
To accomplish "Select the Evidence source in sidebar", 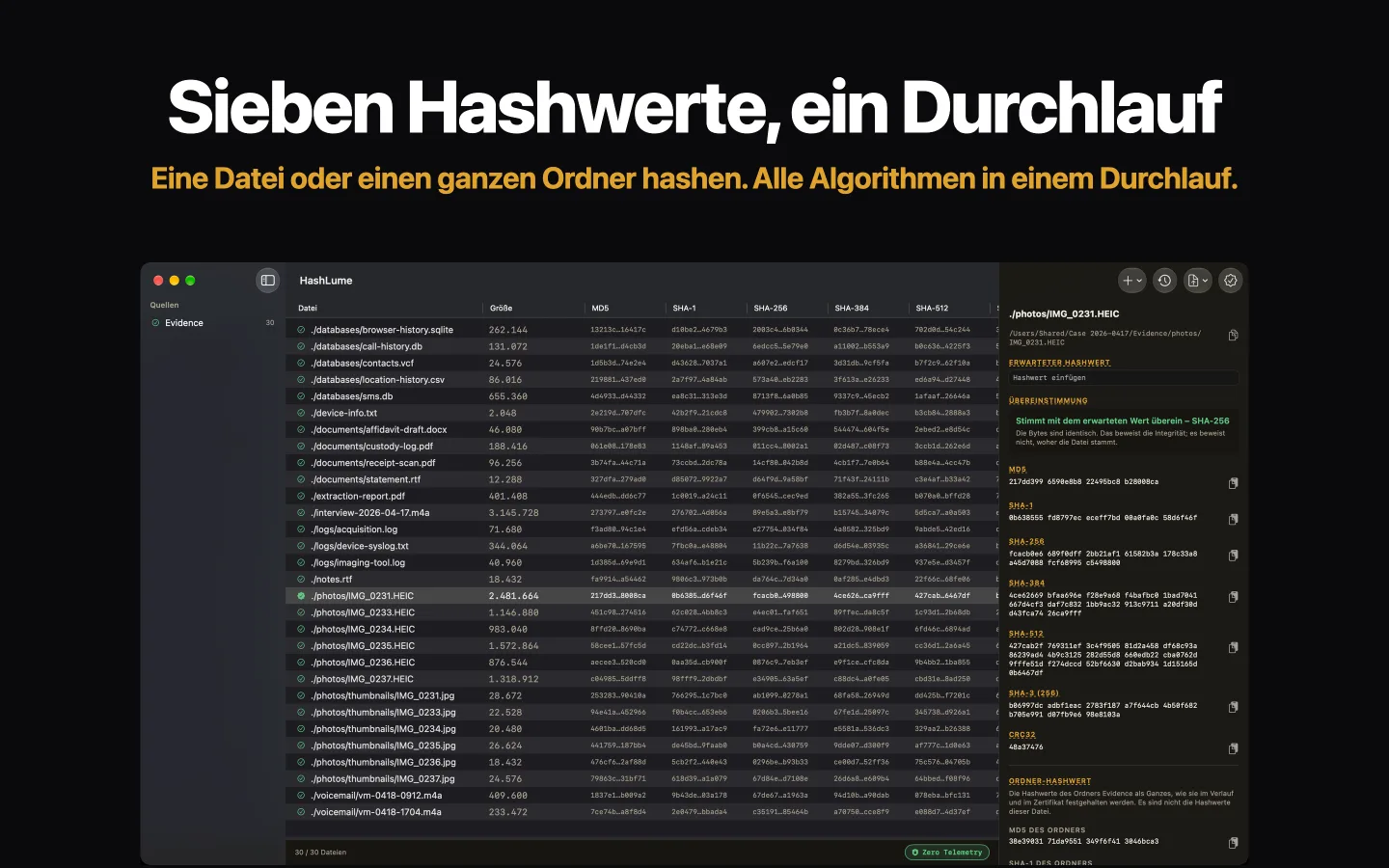I will point(213,323).
